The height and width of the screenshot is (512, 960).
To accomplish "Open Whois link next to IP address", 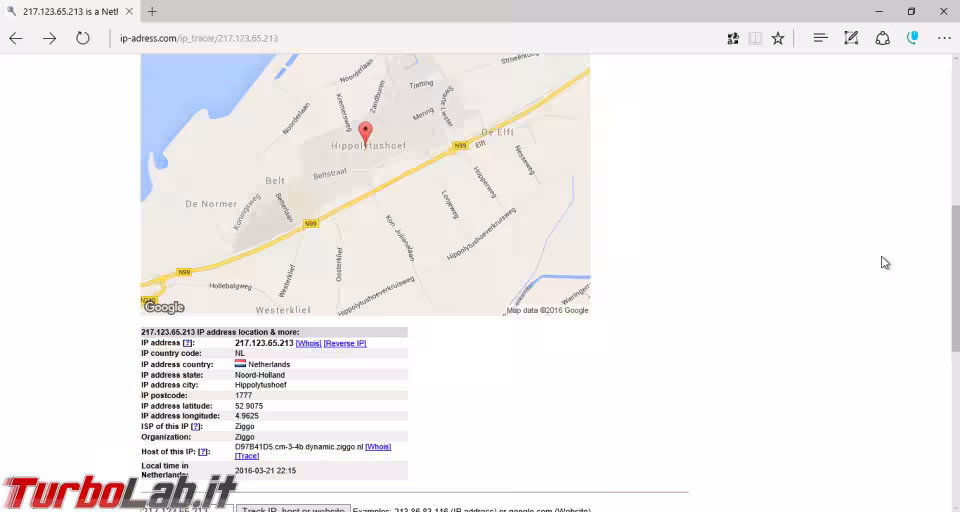I will coord(308,343).
